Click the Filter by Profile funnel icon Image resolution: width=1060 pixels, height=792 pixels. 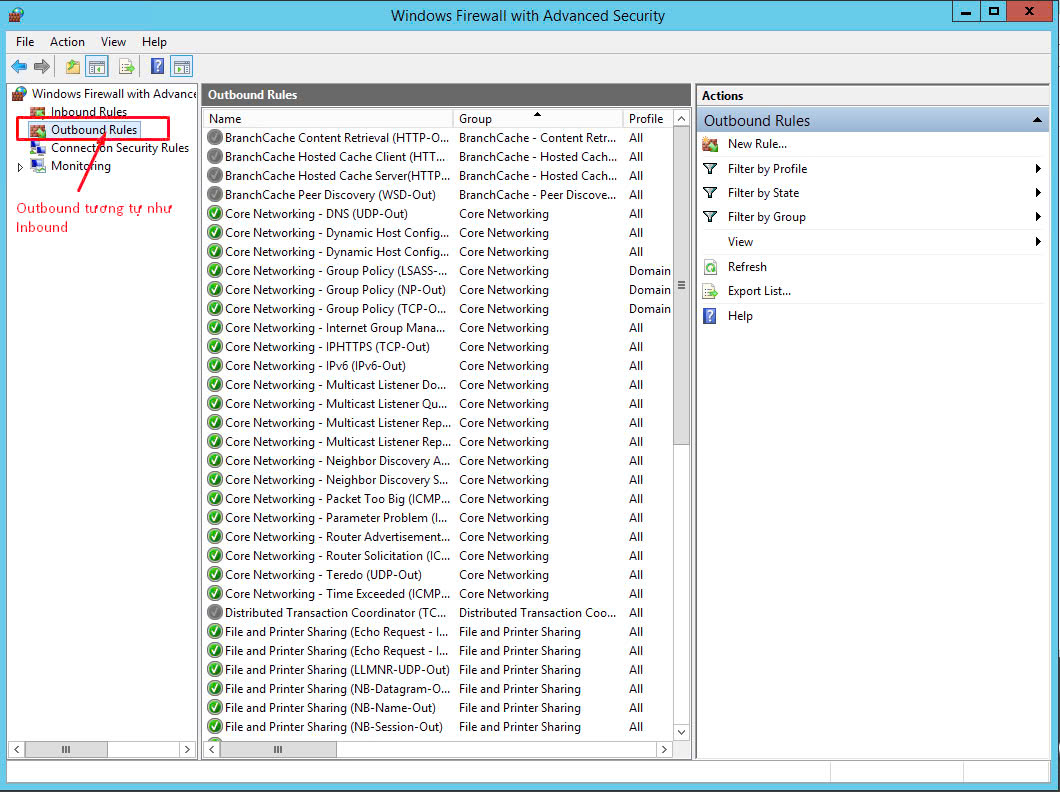[x=710, y=168]
